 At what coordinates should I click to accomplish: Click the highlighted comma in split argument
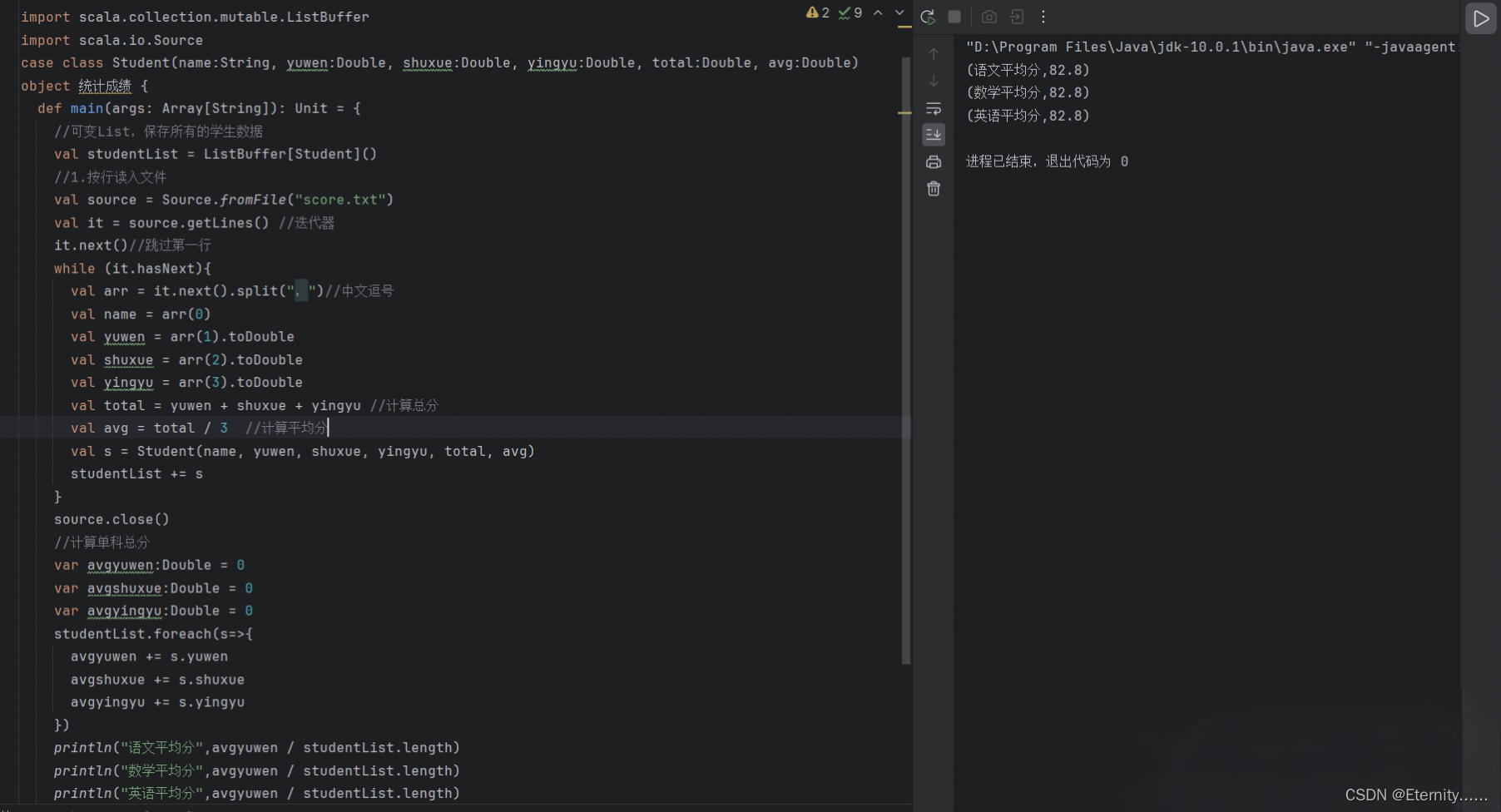point(301,291)
